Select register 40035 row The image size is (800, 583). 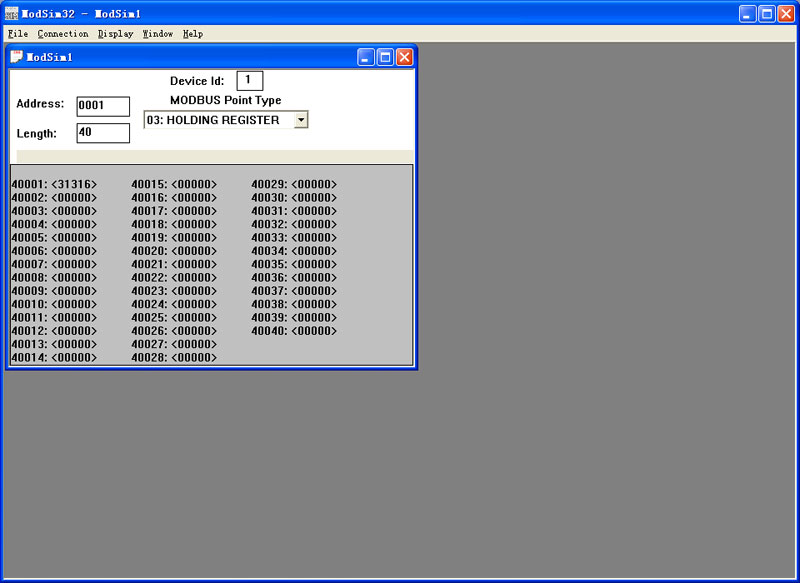(x=294, y=264)
